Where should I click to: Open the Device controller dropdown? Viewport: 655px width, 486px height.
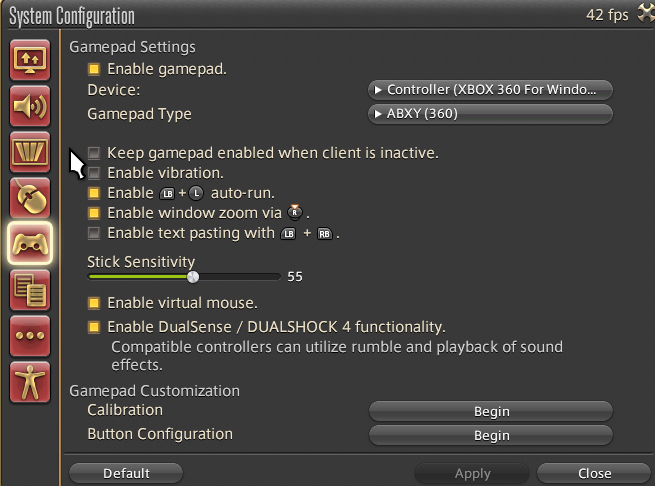(490, 90)
